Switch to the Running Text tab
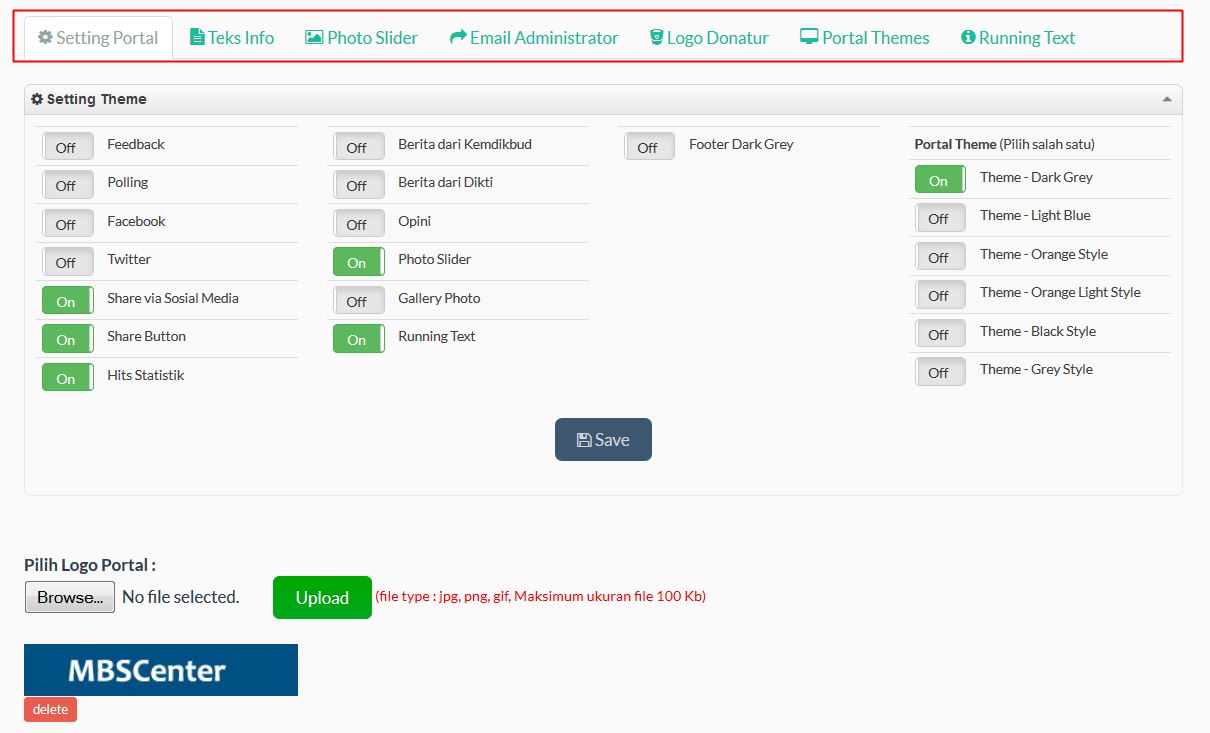The height and width of the screenshot is (733, 1210). coord(1018,38)
